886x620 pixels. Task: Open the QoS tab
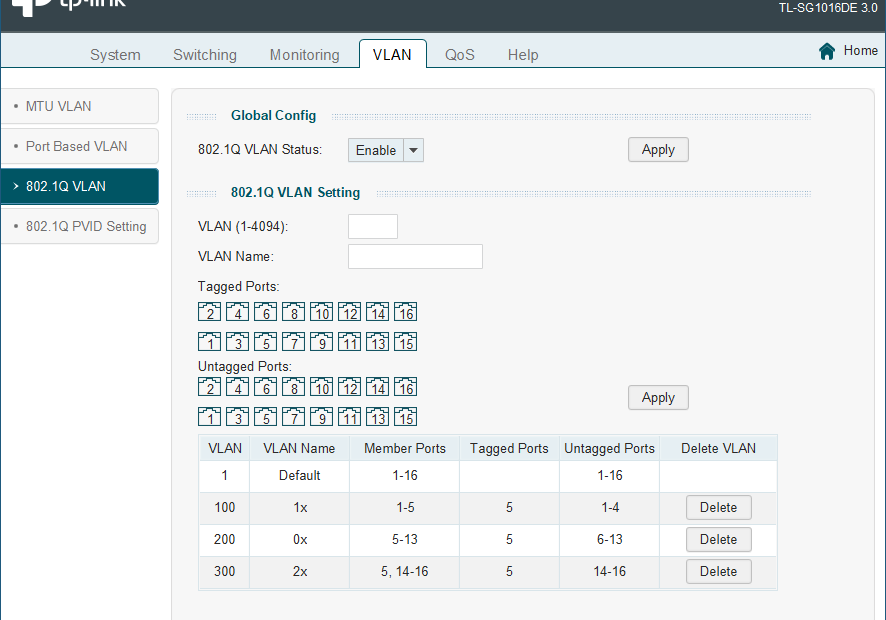pos(459,55)
